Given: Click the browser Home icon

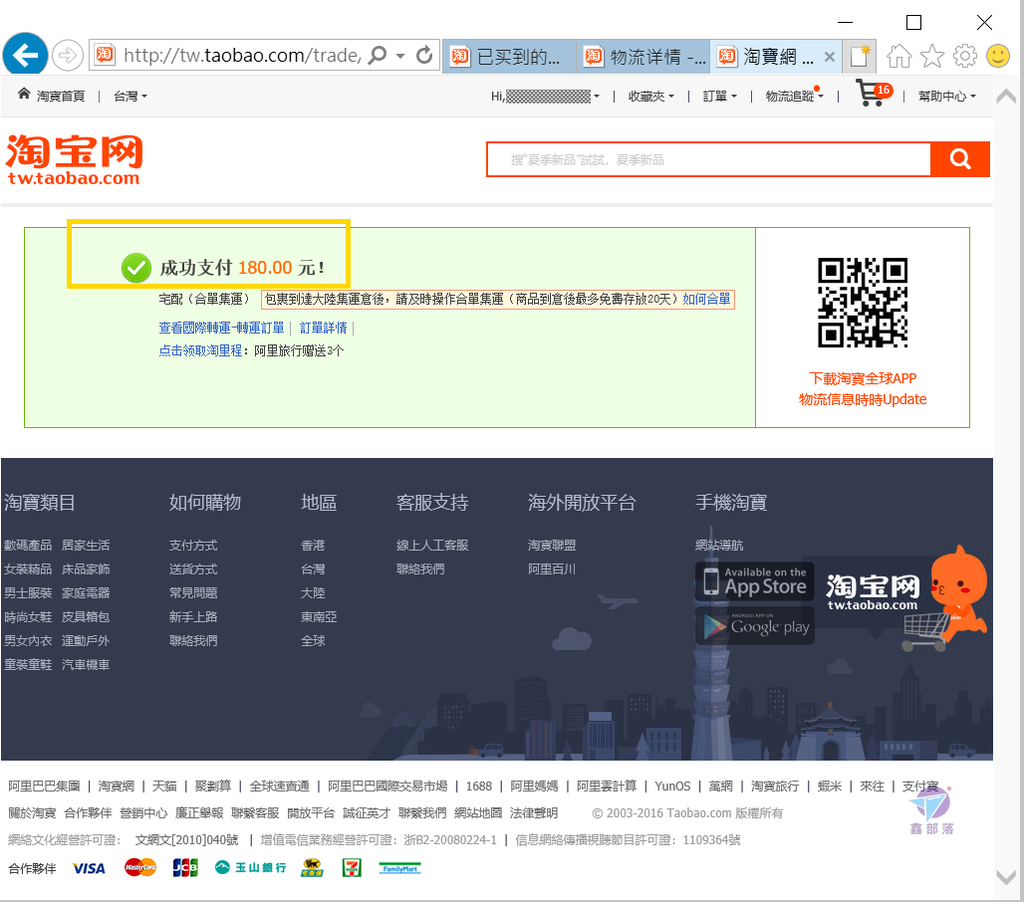Looking at the screenshot, I should (x=899, y=56).
